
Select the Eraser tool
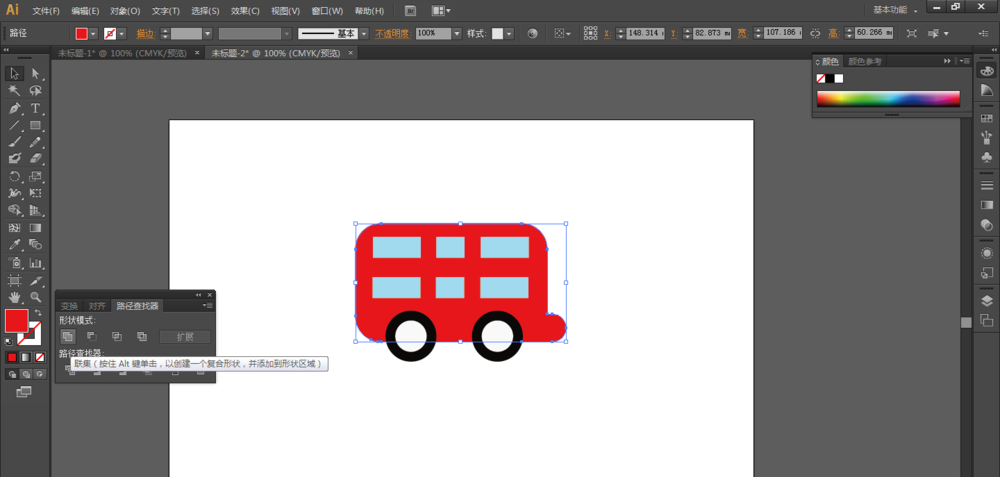pos(35,158)
